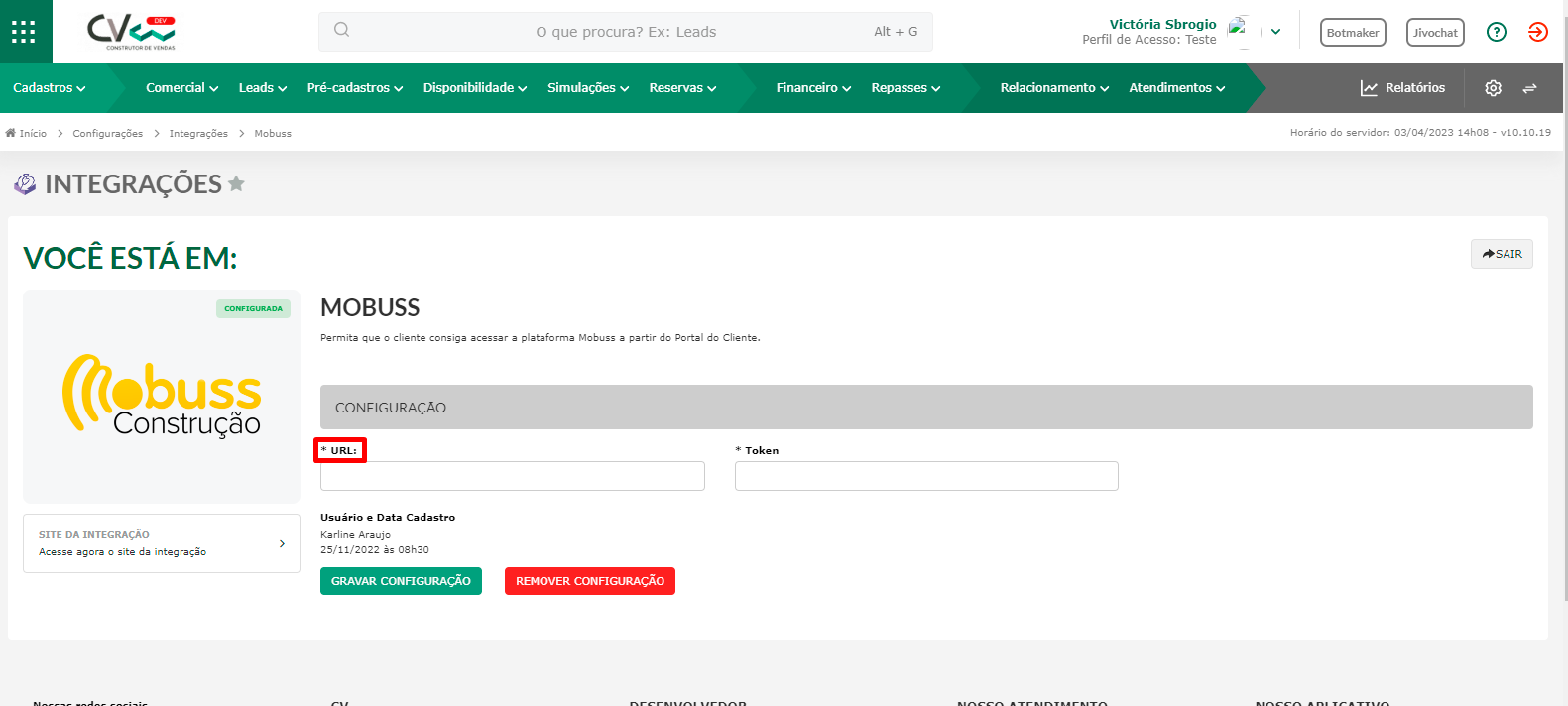1568x706 pixels.
Task: Click the 'Karline Araujo' user text
Action: click(x=355, y=534)
